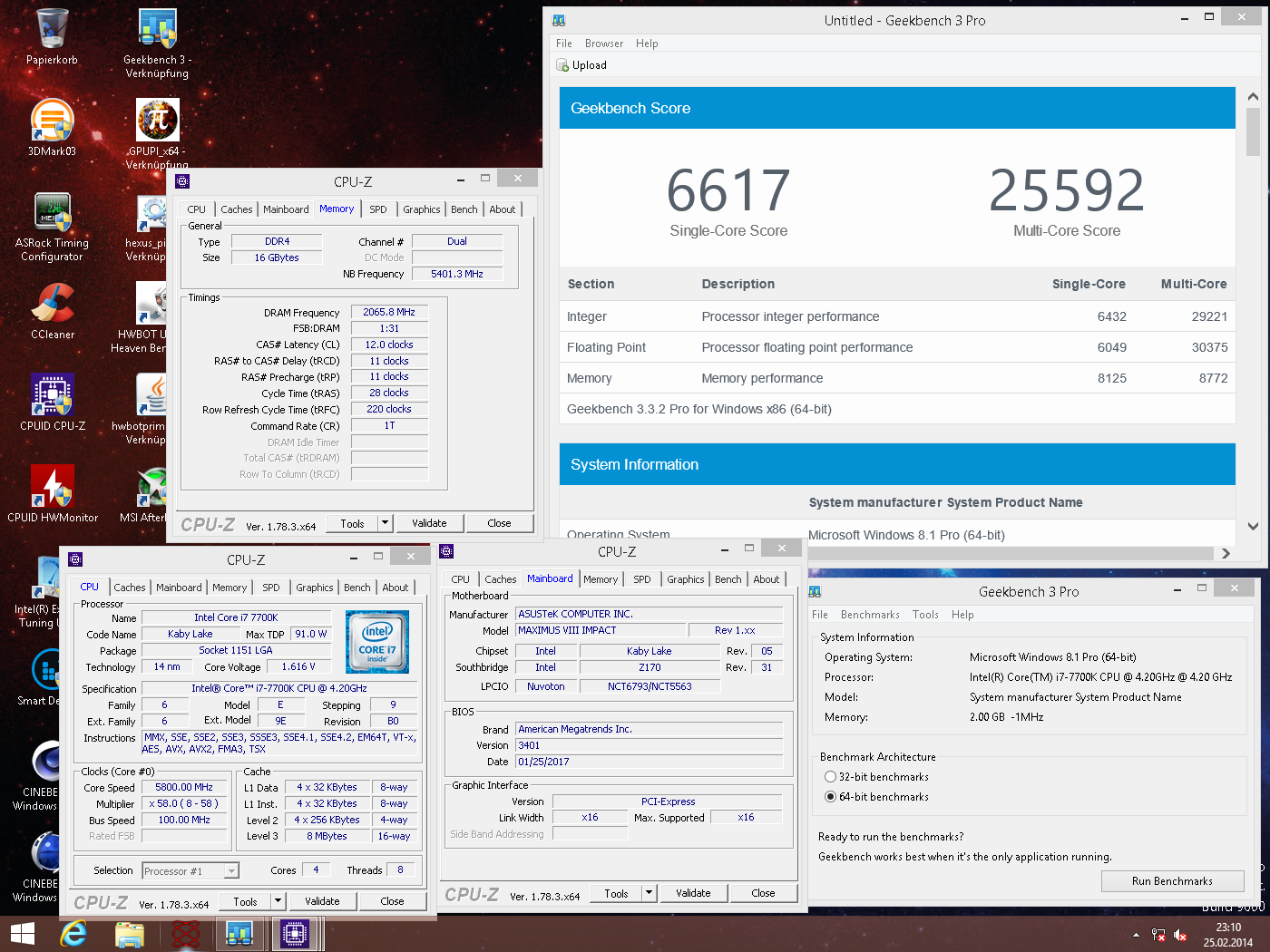Image resolution: width=1270 pixels, height=952 pixels.
Task: Click the Intel Core i7 logo in CPU-Z
Action: pyautogui.click(x=377, y=641)
